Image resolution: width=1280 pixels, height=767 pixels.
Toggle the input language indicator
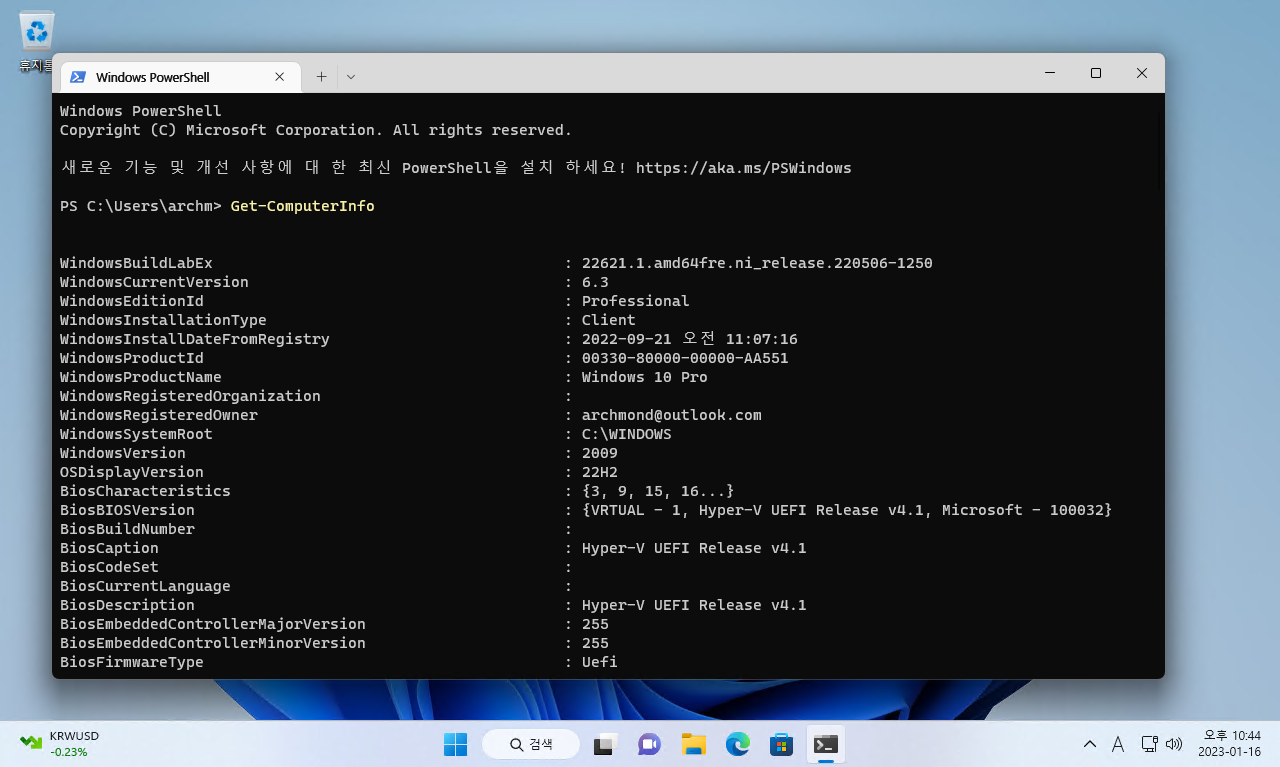tap(1118, 744)
